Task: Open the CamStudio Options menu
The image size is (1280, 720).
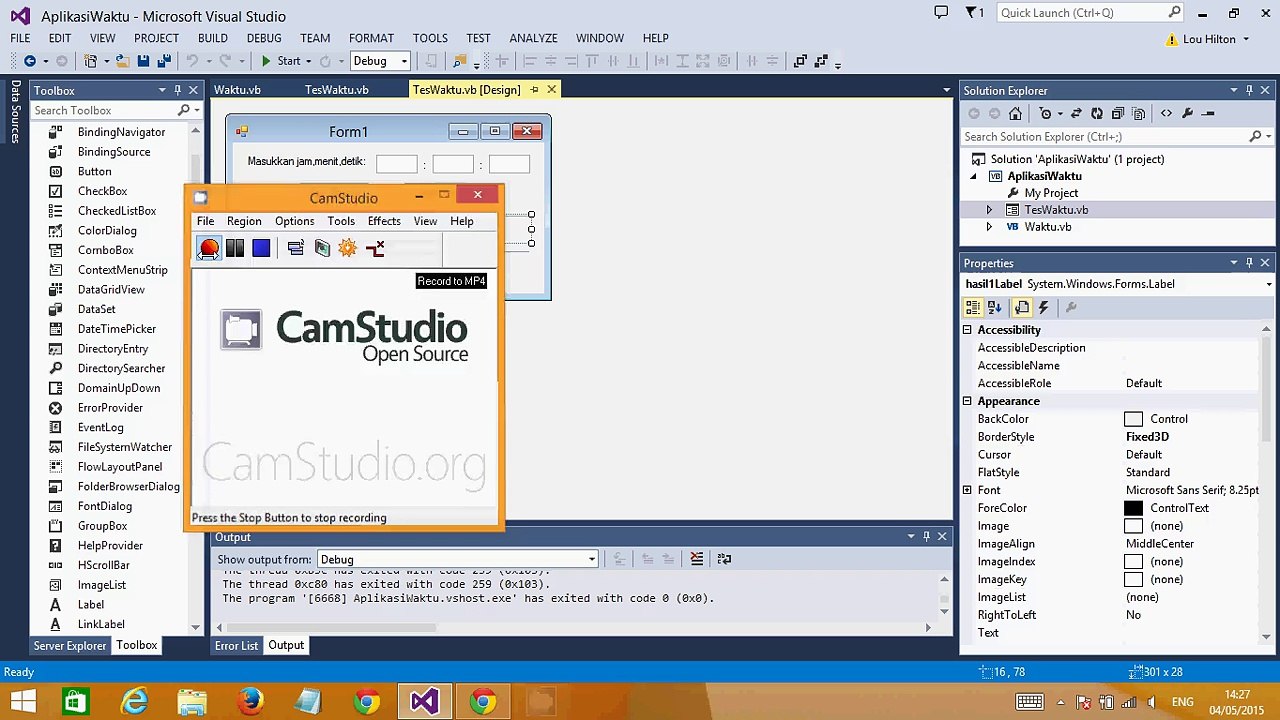Action: click(294, 221)
